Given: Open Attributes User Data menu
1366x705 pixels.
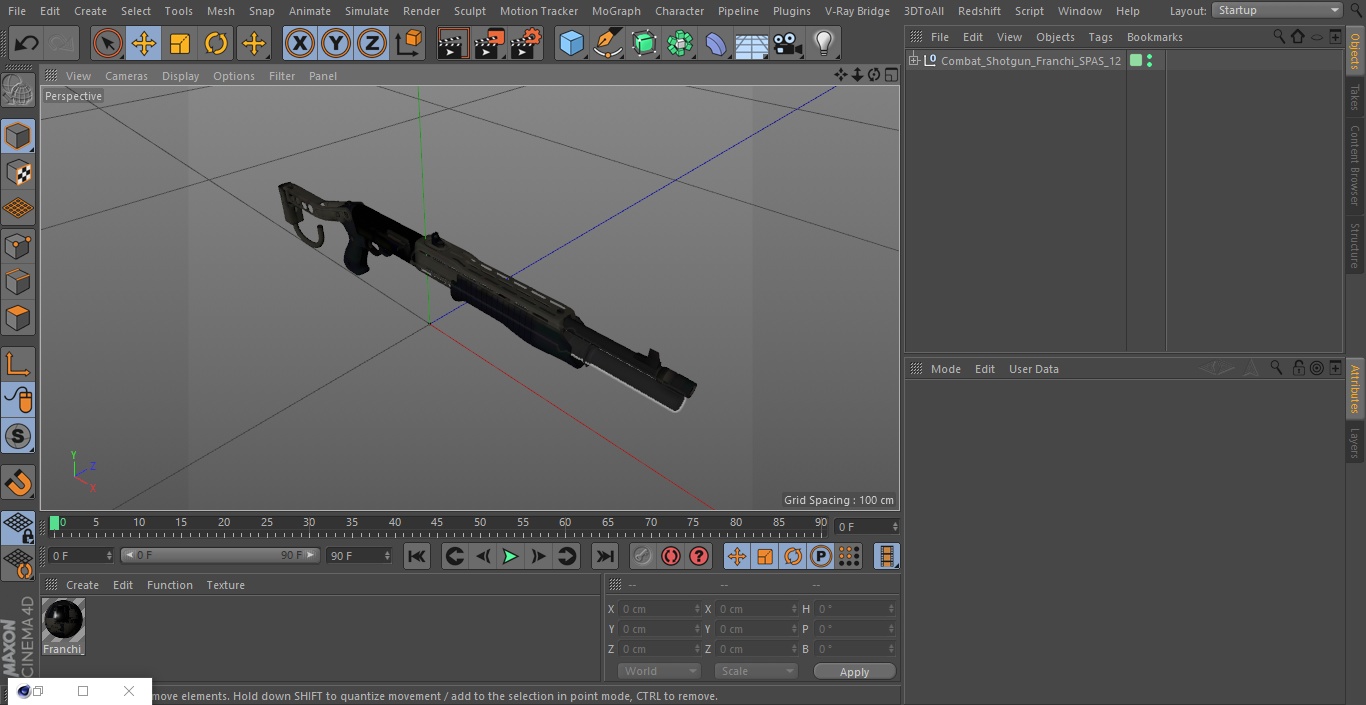Looking at the screenshot, I should (x=1033, y=369).
